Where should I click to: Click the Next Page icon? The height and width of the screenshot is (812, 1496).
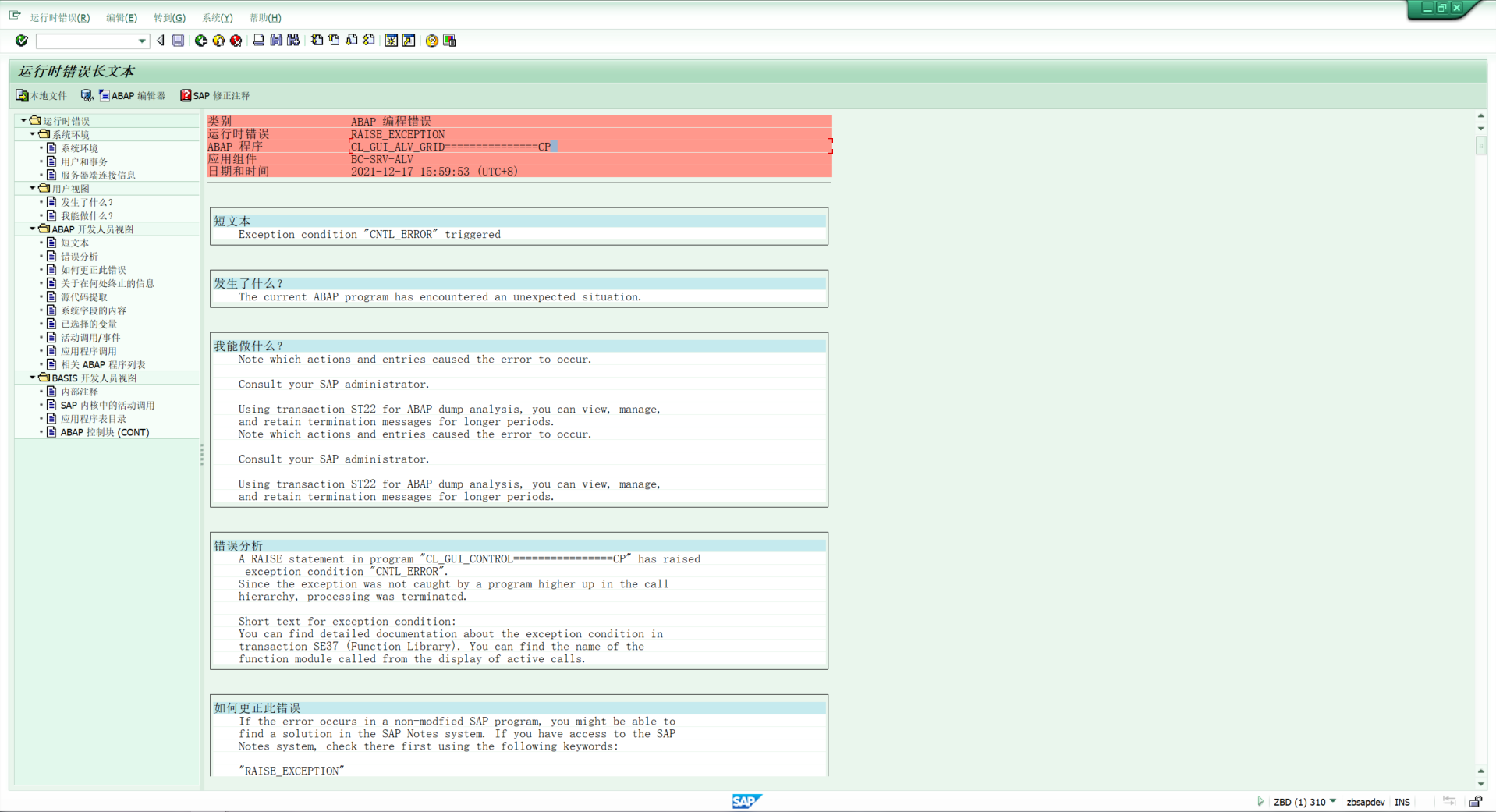352,41
